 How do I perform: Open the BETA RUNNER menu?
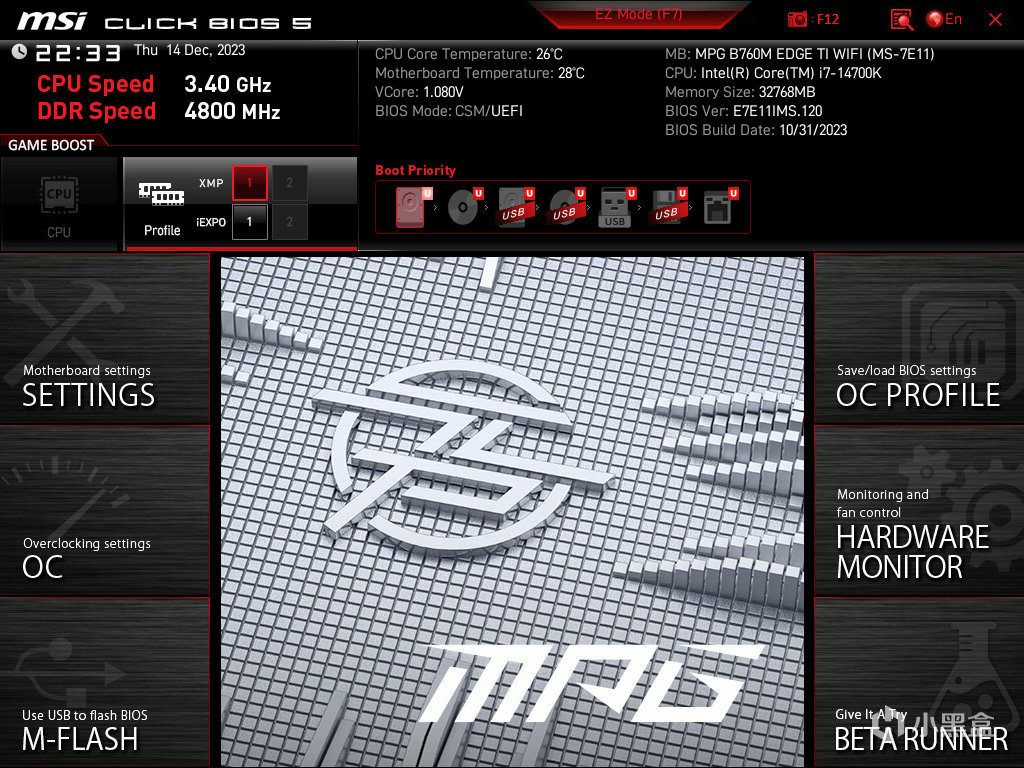pyautogui.click(x=919, y=683)
